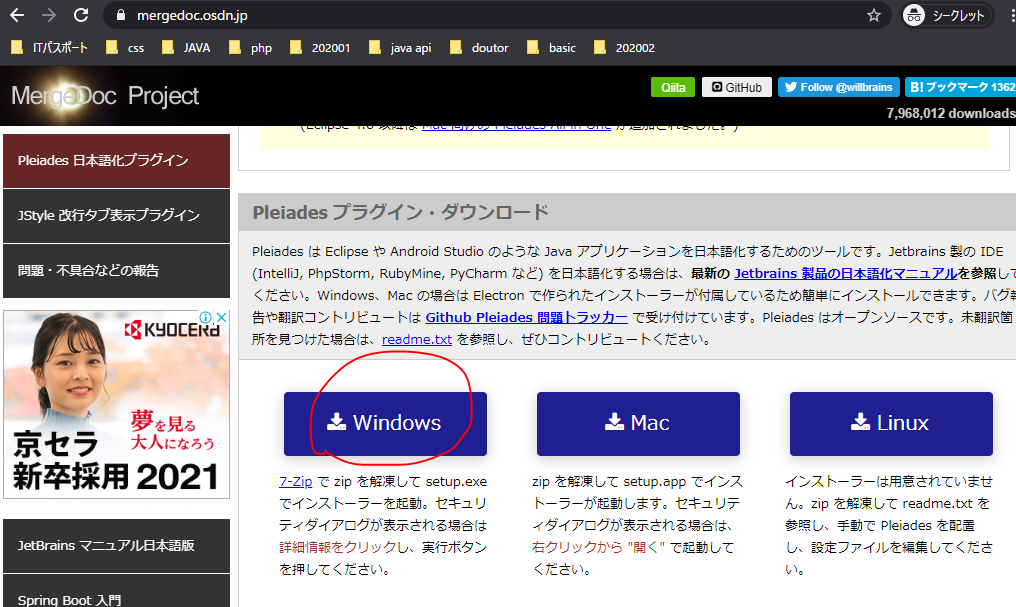Reload the page with the refresh icon

click(81, 15)
